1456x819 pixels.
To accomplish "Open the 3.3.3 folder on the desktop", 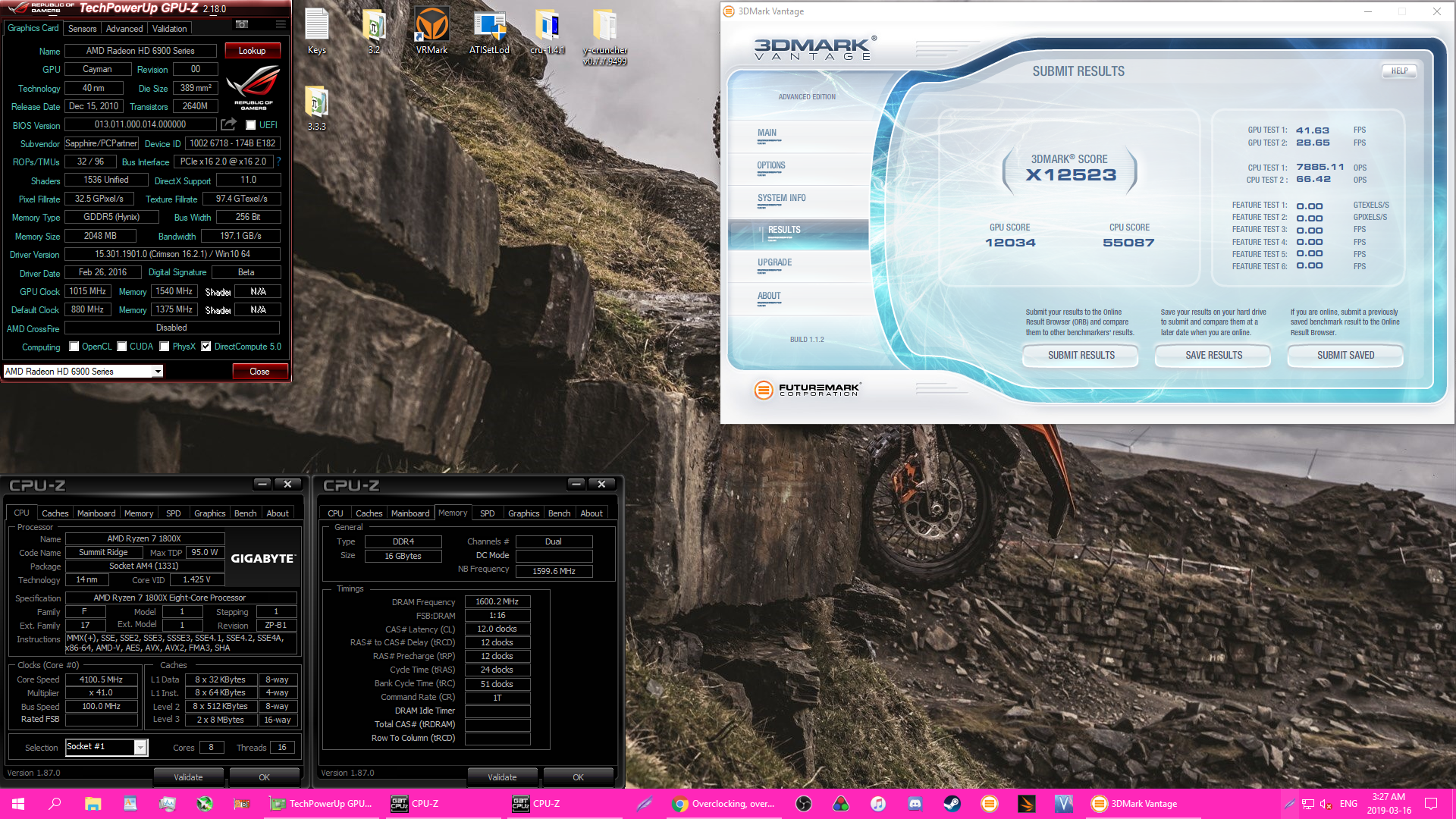I will coord(317,108).
